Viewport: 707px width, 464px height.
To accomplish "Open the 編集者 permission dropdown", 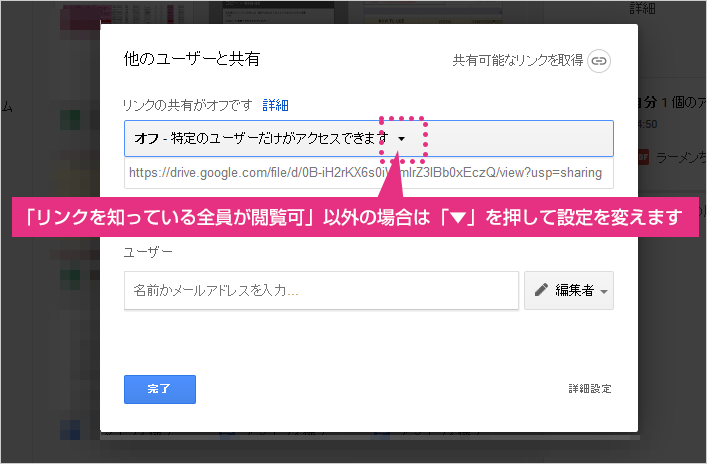I will (569, 290).
